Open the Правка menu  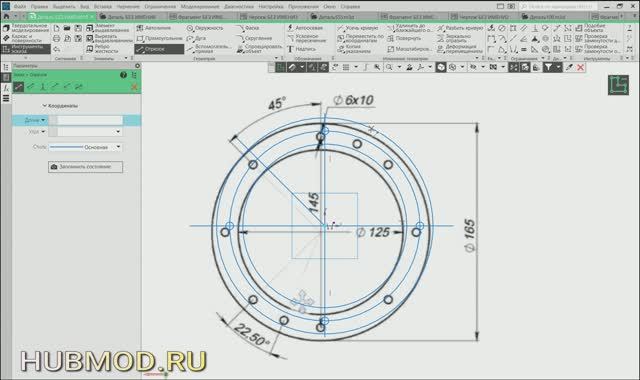tap(39, 7)
